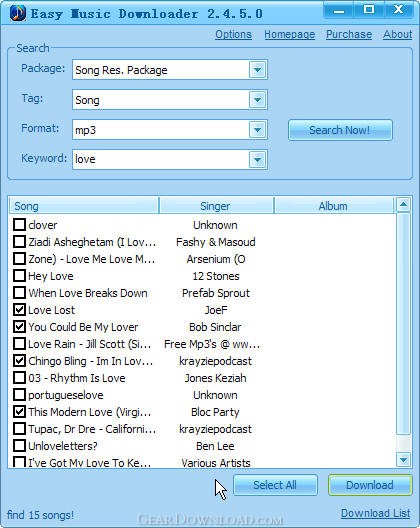Image resolution: width=420 pixels, height=528 pixels.
Task: Tick the When Love Breaks Down checkbox
Action: coord(19,293)
